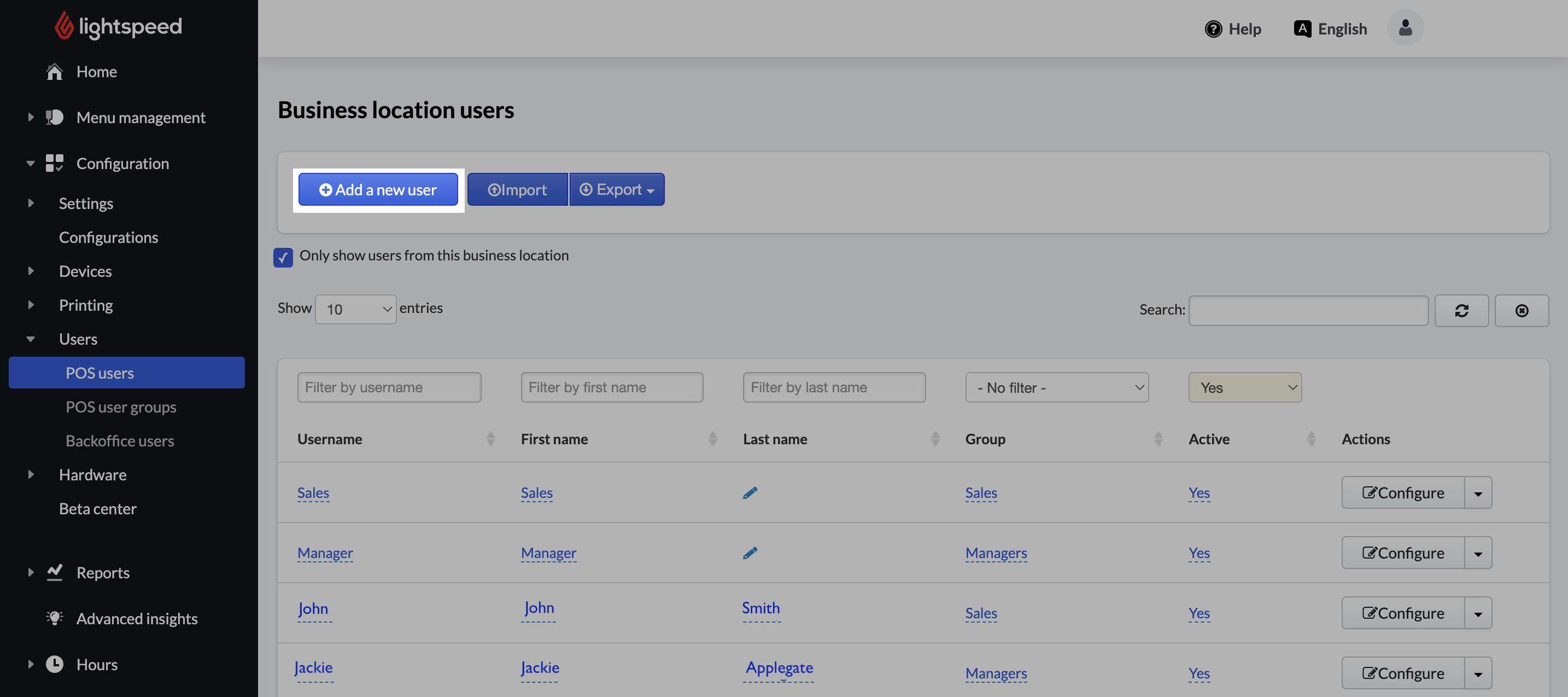The width and height of the screenshot is (1568, 697).
Task: Open Backoffice users in sidebar
Action: coord(119,440)
